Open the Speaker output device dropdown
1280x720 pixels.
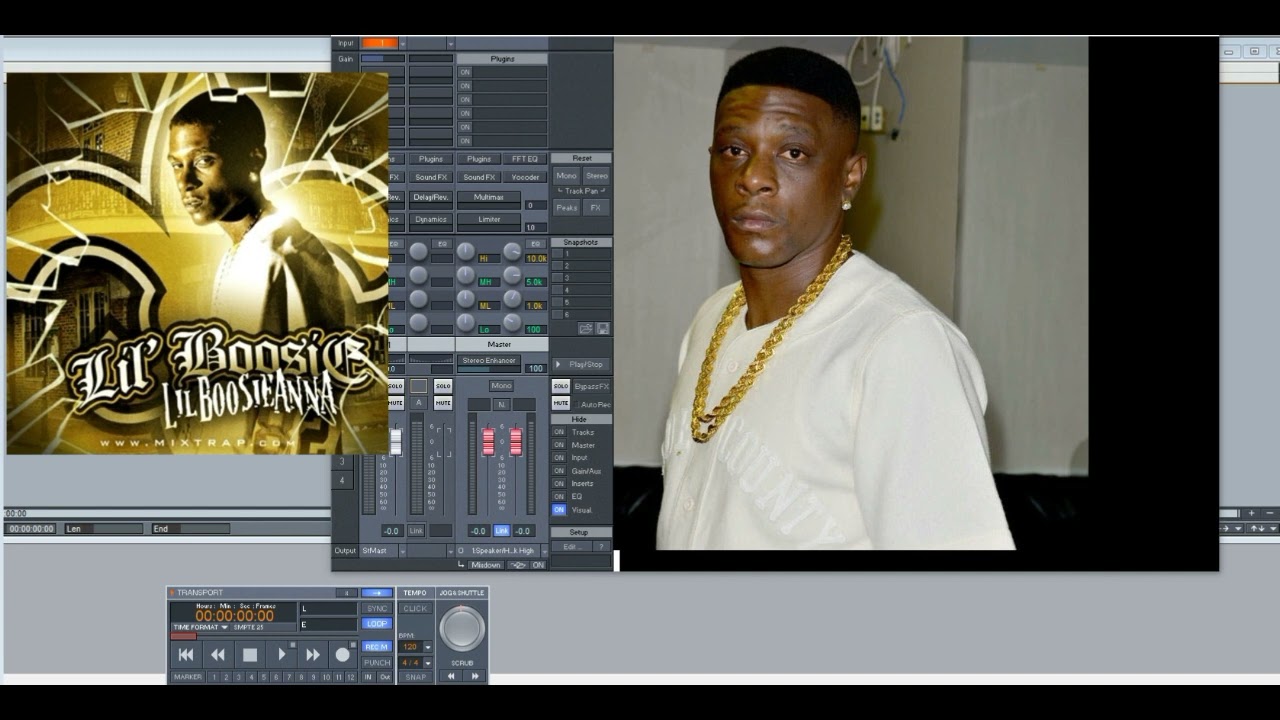[x=544, y=550]
